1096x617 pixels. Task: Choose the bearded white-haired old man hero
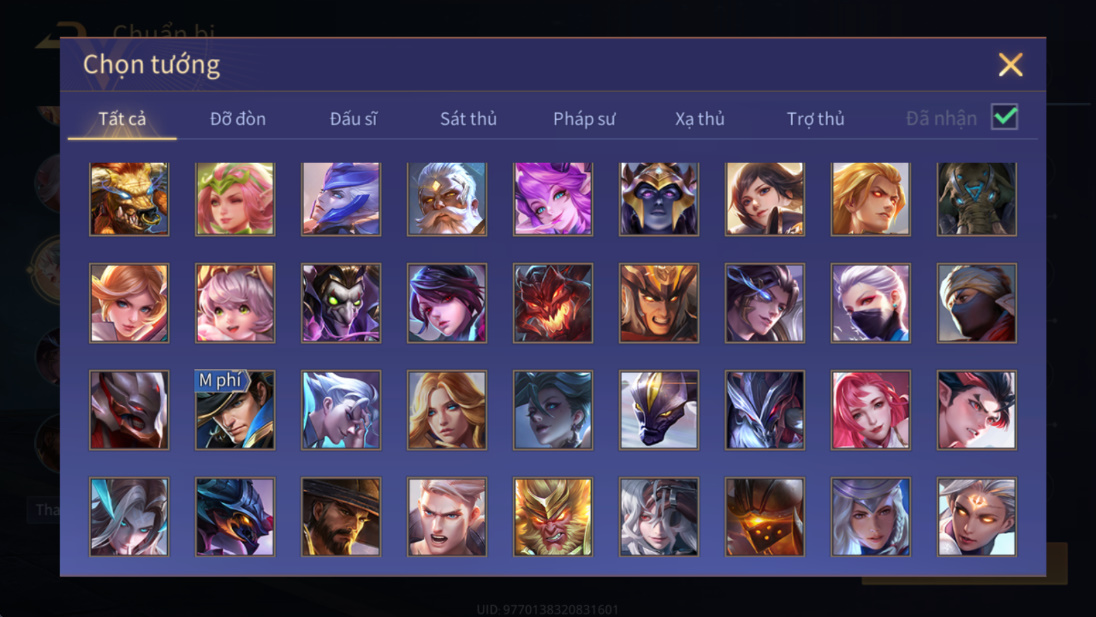coord(447,199)
